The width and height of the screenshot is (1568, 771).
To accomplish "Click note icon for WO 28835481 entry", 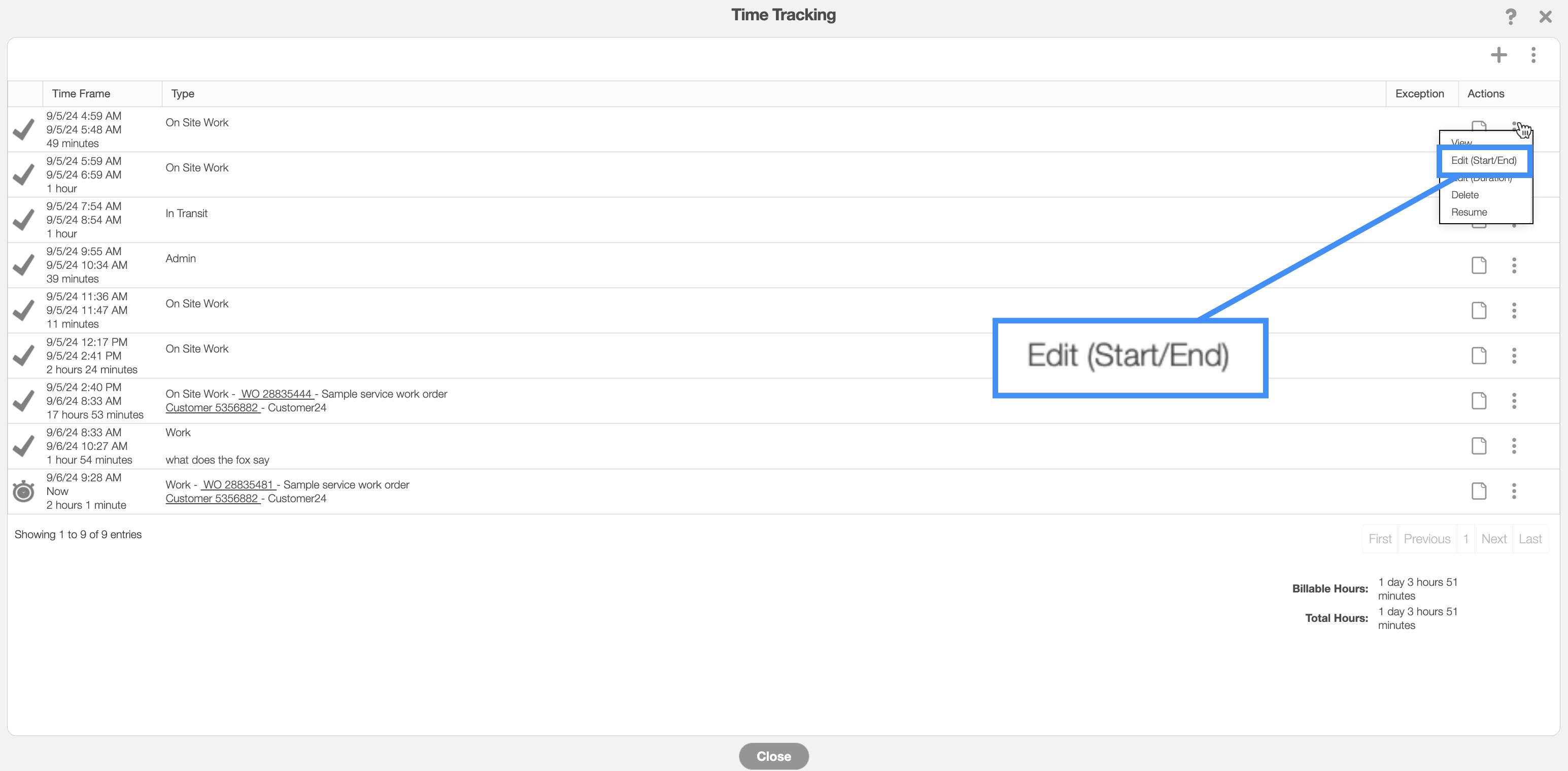I will (1479, 491).
